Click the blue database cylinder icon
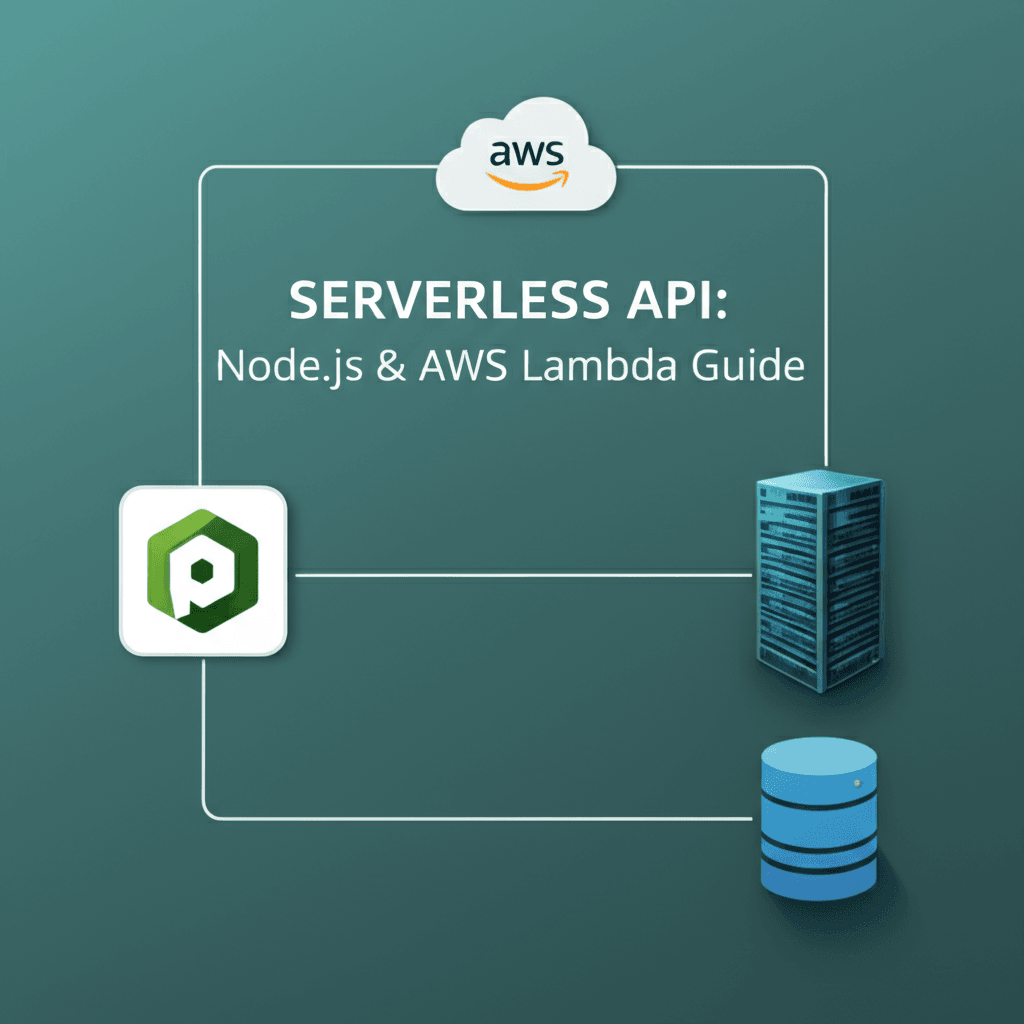Screen dimensions: 1024x1024 819,819
